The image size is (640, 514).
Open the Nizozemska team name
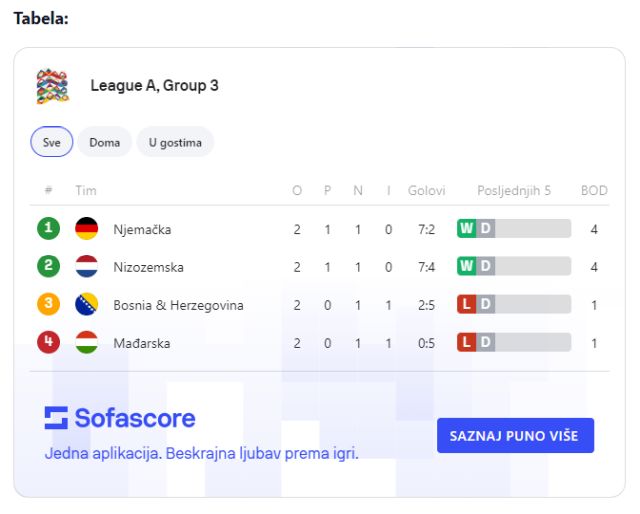[148, 267]
